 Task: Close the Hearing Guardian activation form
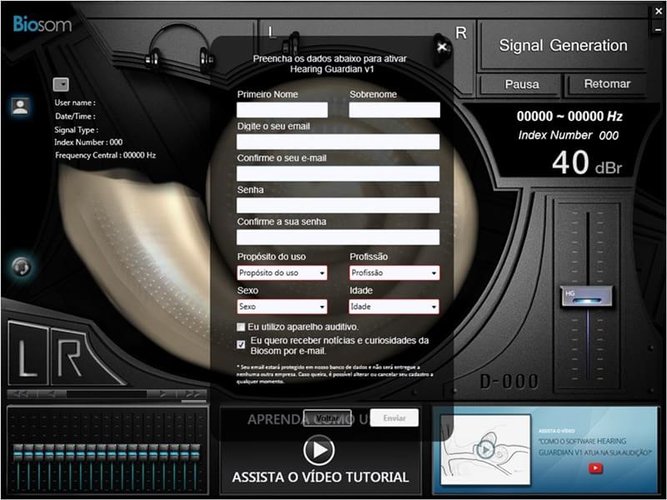click(x=442, y=47)
